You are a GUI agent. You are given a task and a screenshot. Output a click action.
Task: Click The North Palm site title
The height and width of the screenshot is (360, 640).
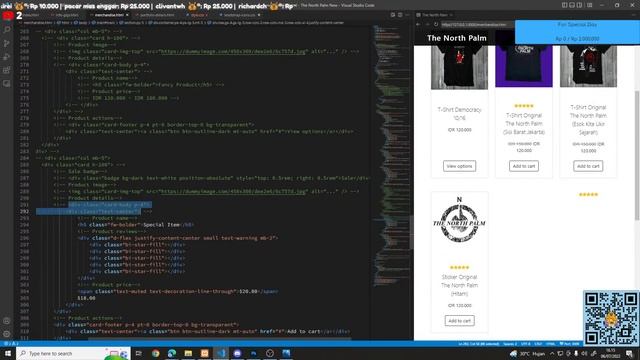pos(457,38)
